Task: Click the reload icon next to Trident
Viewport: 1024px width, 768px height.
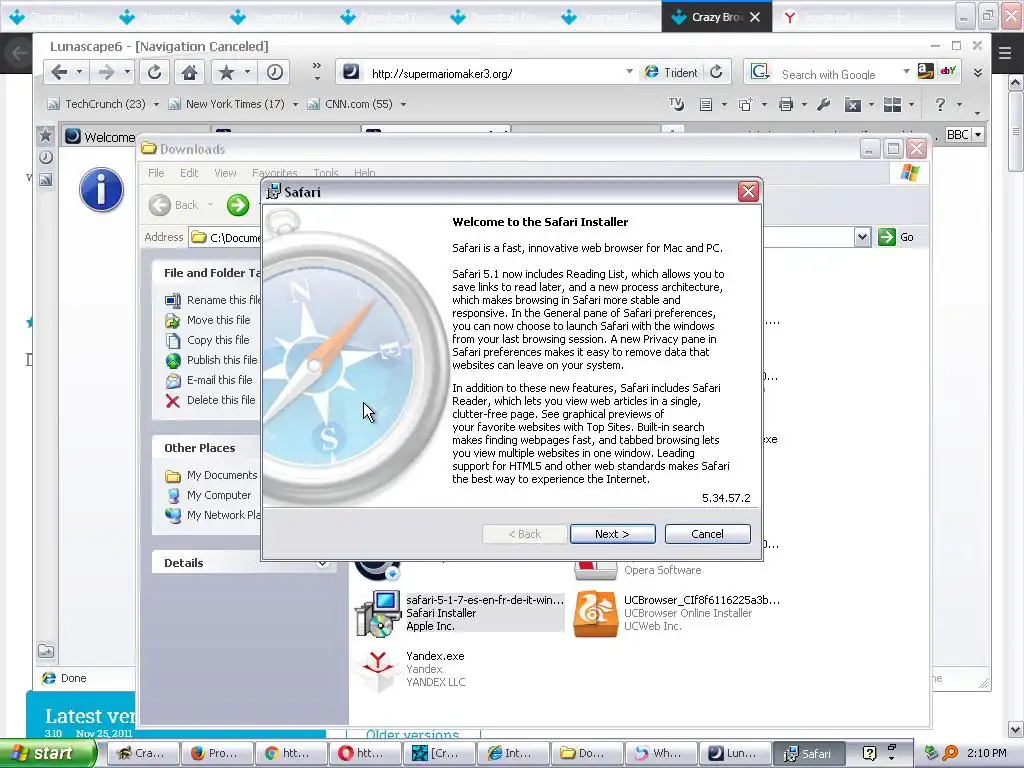Action: tap(716, 72)
